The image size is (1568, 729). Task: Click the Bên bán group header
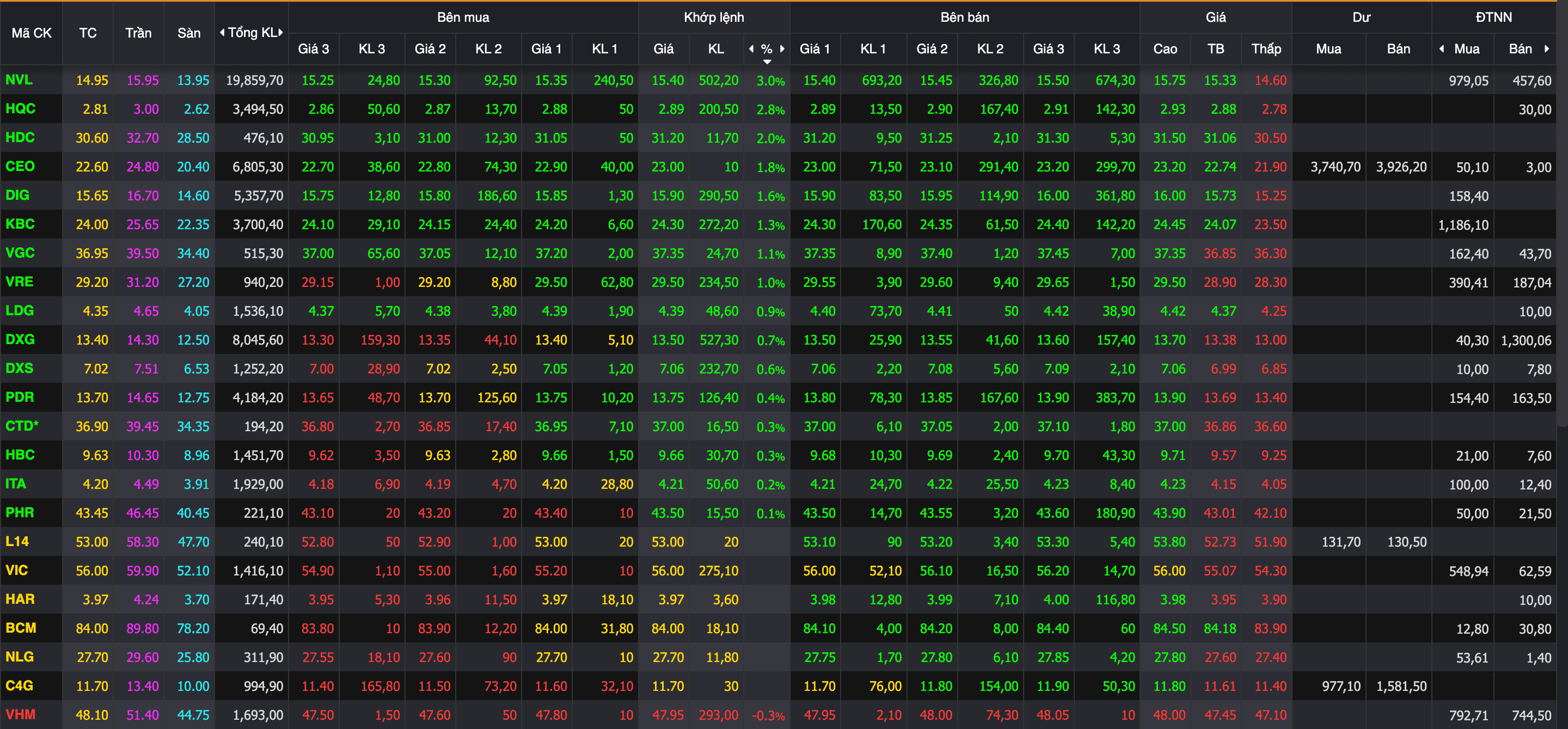point(965,17)
